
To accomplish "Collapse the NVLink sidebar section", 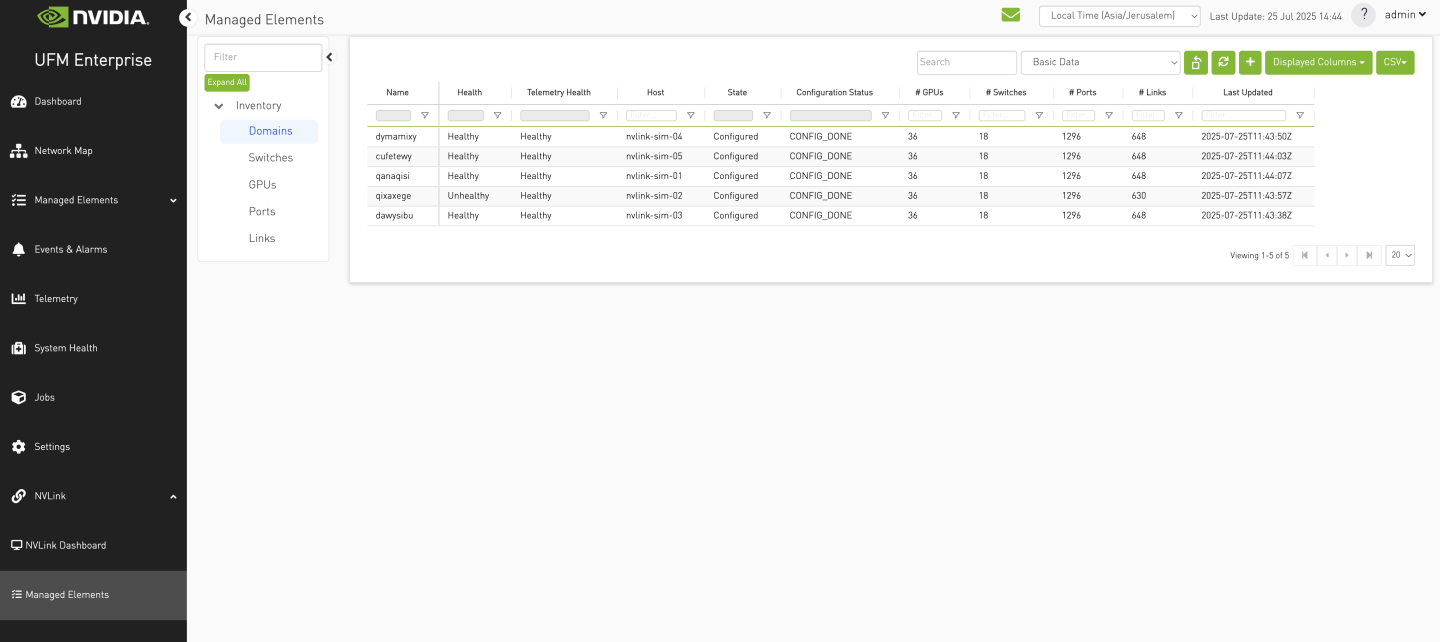I will pyautogui.click(x=172, y=495).
